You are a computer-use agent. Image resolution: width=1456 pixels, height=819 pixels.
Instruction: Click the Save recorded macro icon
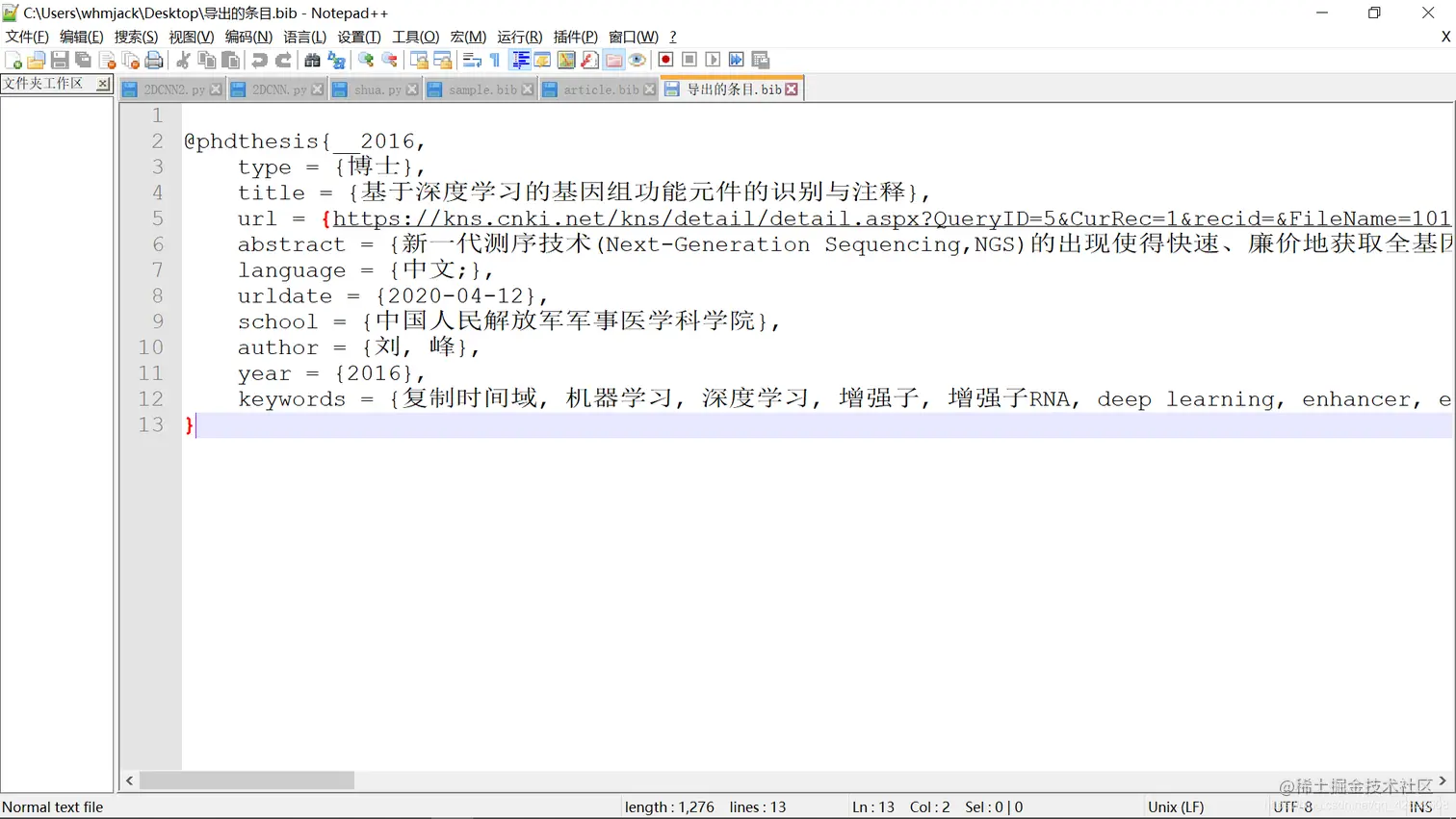pyautogui.click(x=761, y=60)
